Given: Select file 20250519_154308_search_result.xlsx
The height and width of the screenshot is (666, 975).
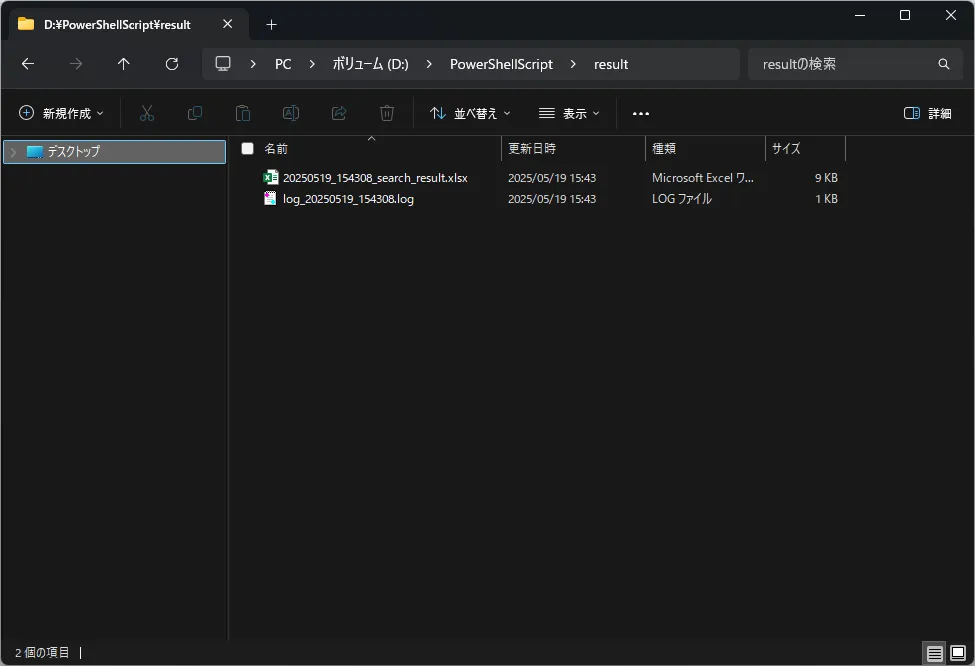Looking at the screenshot, I should tap(375, 178).
